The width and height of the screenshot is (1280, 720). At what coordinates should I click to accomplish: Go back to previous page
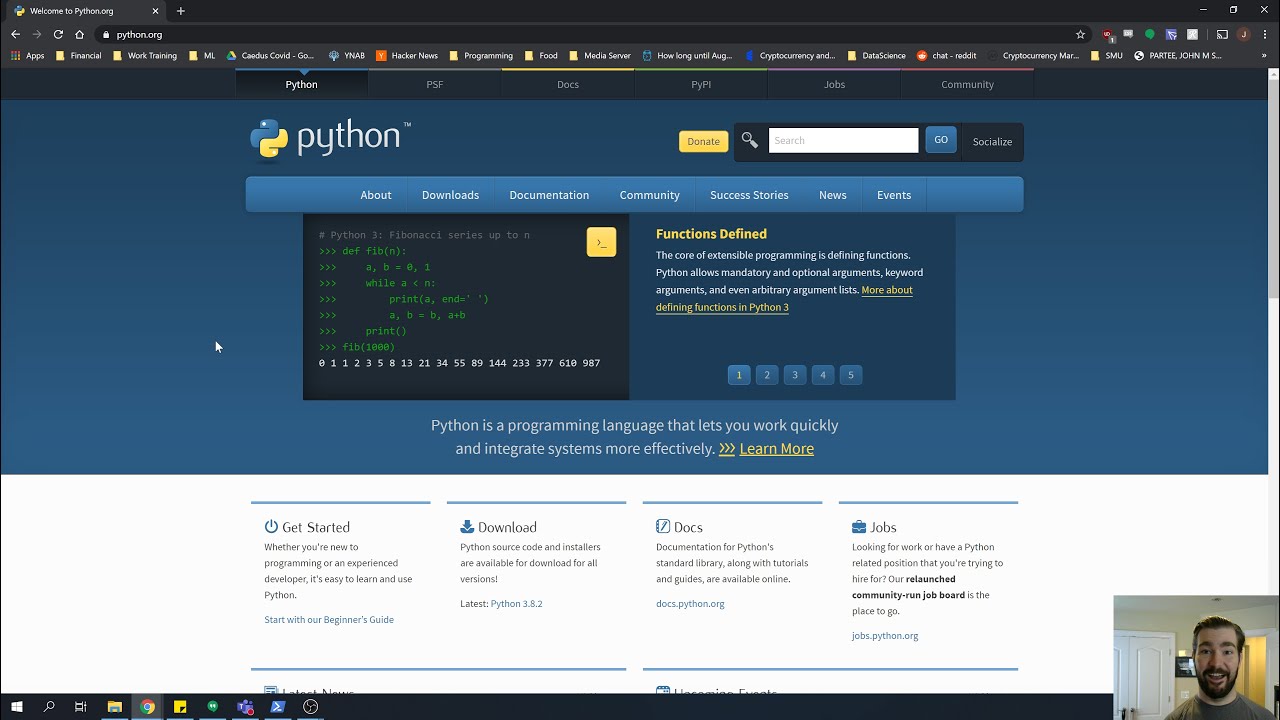click(15, 34)
